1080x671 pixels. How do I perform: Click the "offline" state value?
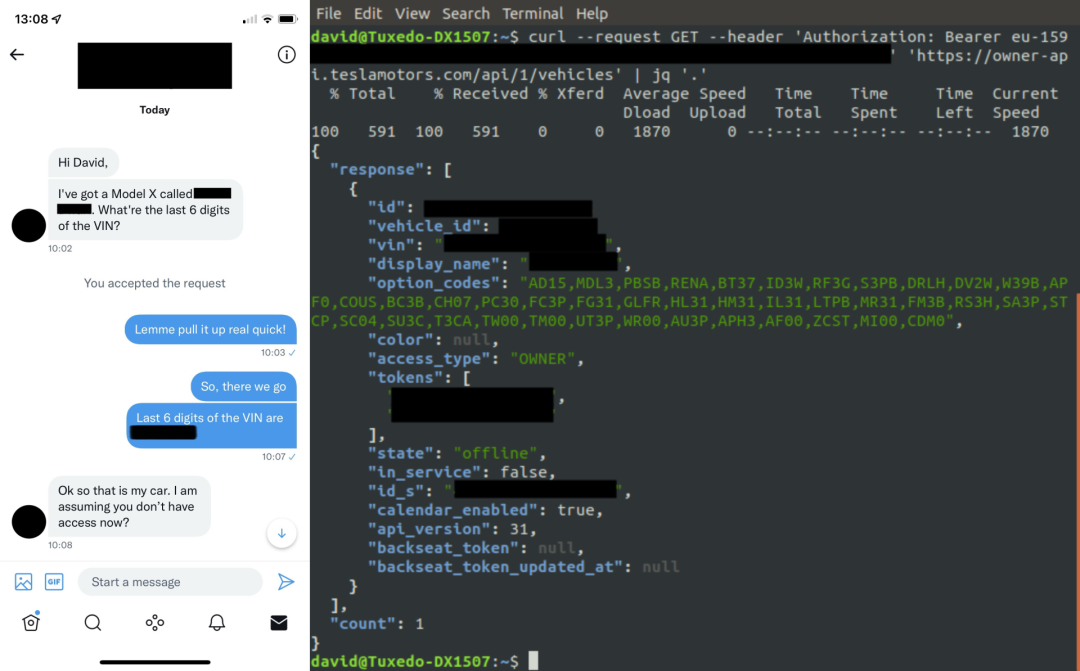pos(495,453)
